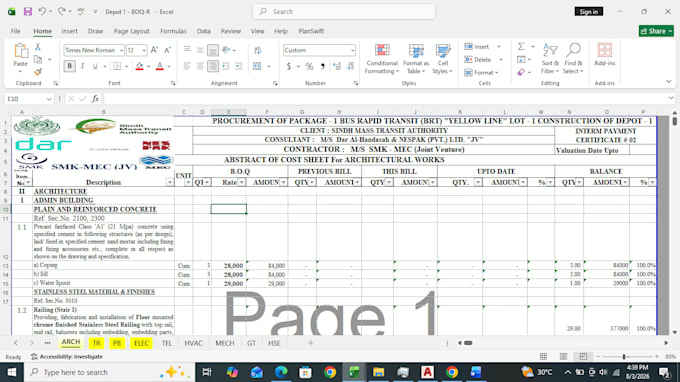Open the Windows Start menu
This screenshot has width=680, height=382.
tap(12, 372)
